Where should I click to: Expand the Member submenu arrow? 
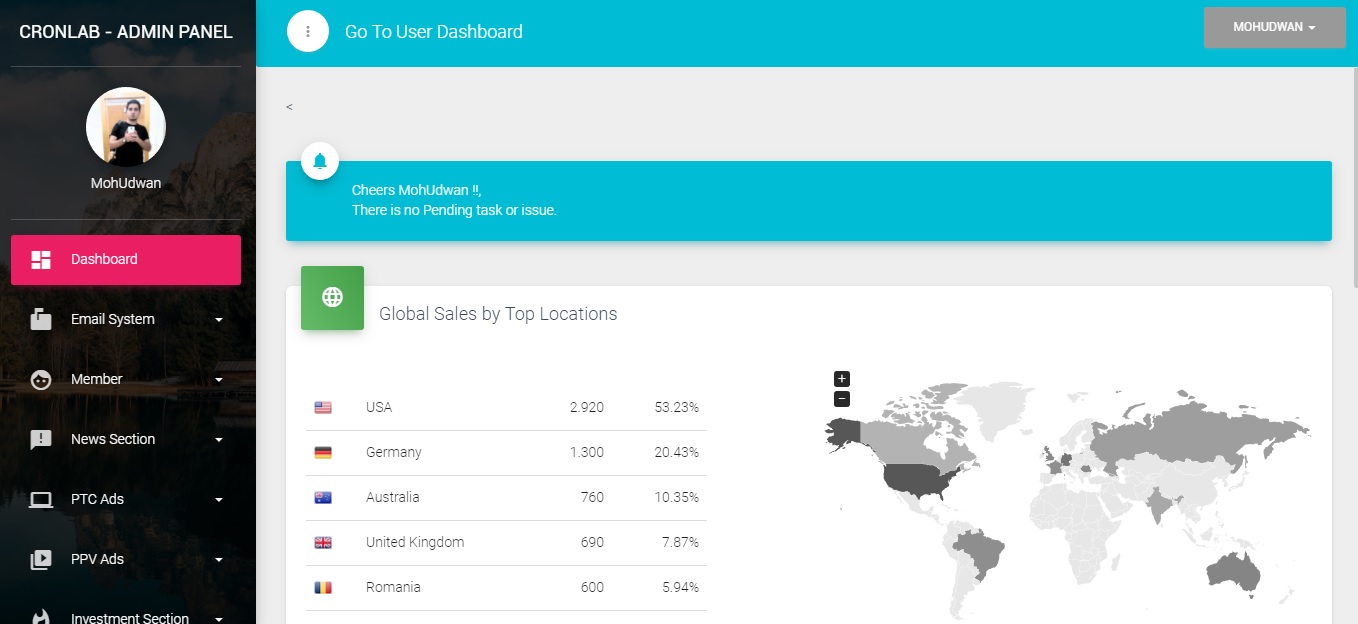219,380
